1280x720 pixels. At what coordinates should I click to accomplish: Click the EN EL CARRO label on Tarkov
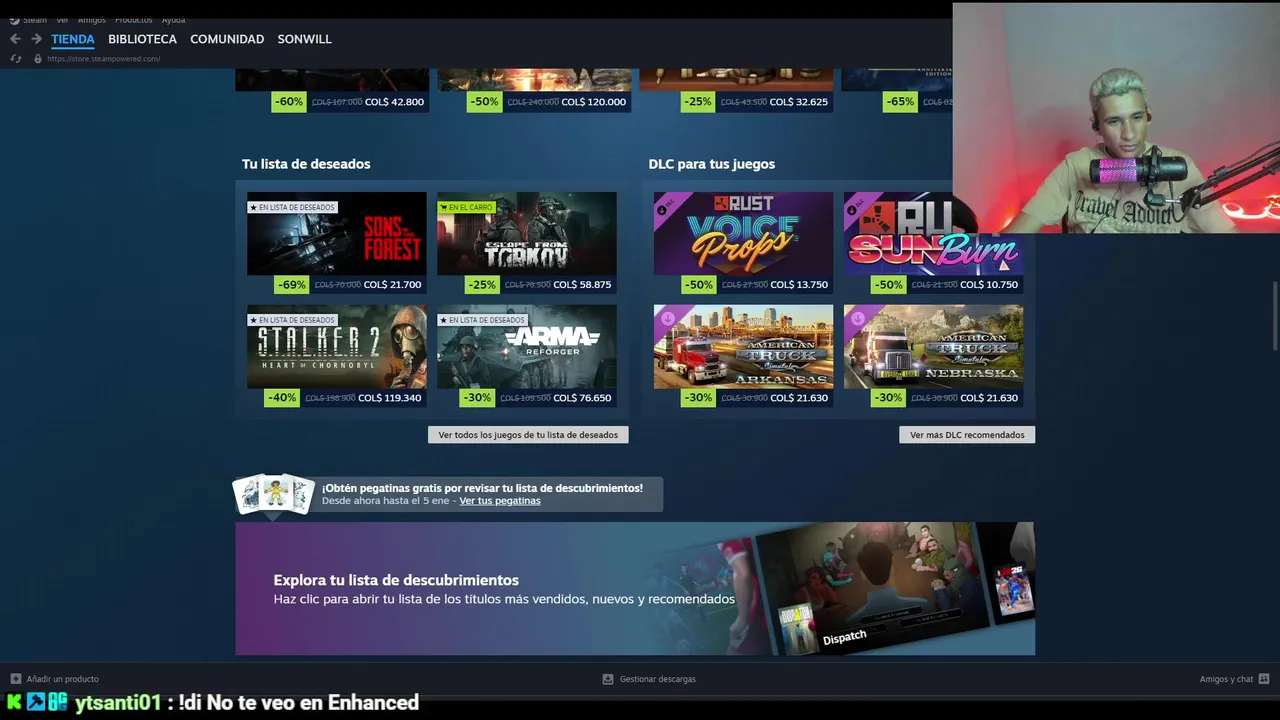tap(467, 207)
